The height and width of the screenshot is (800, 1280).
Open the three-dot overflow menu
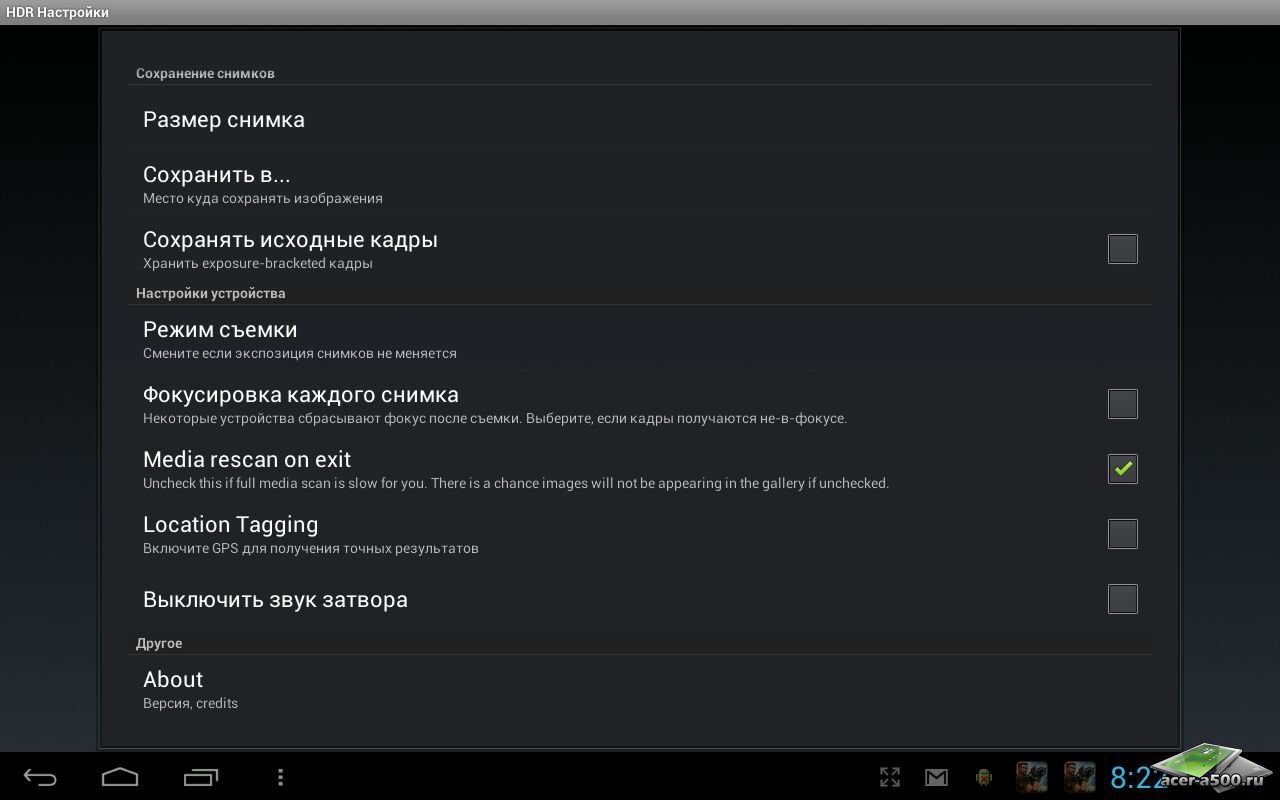tap(280, 777)
